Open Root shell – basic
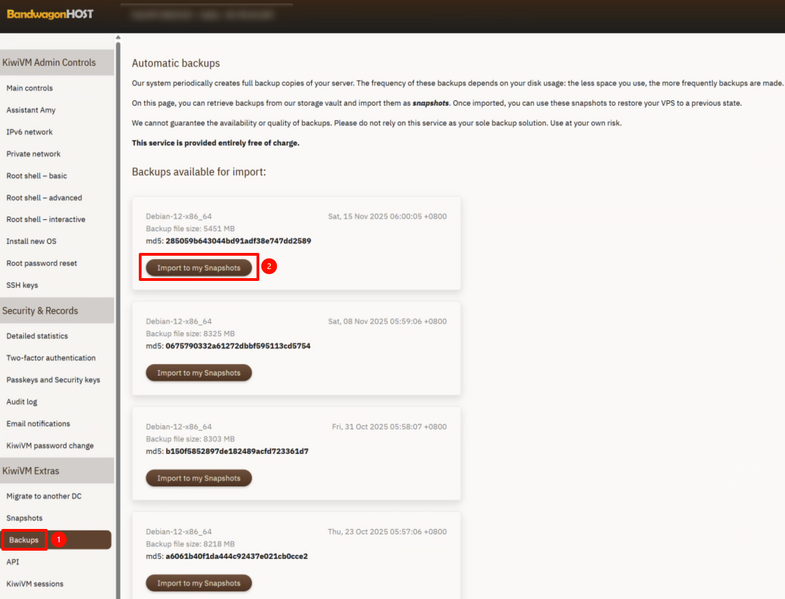The image size is (785, 599). pos(37,176)
